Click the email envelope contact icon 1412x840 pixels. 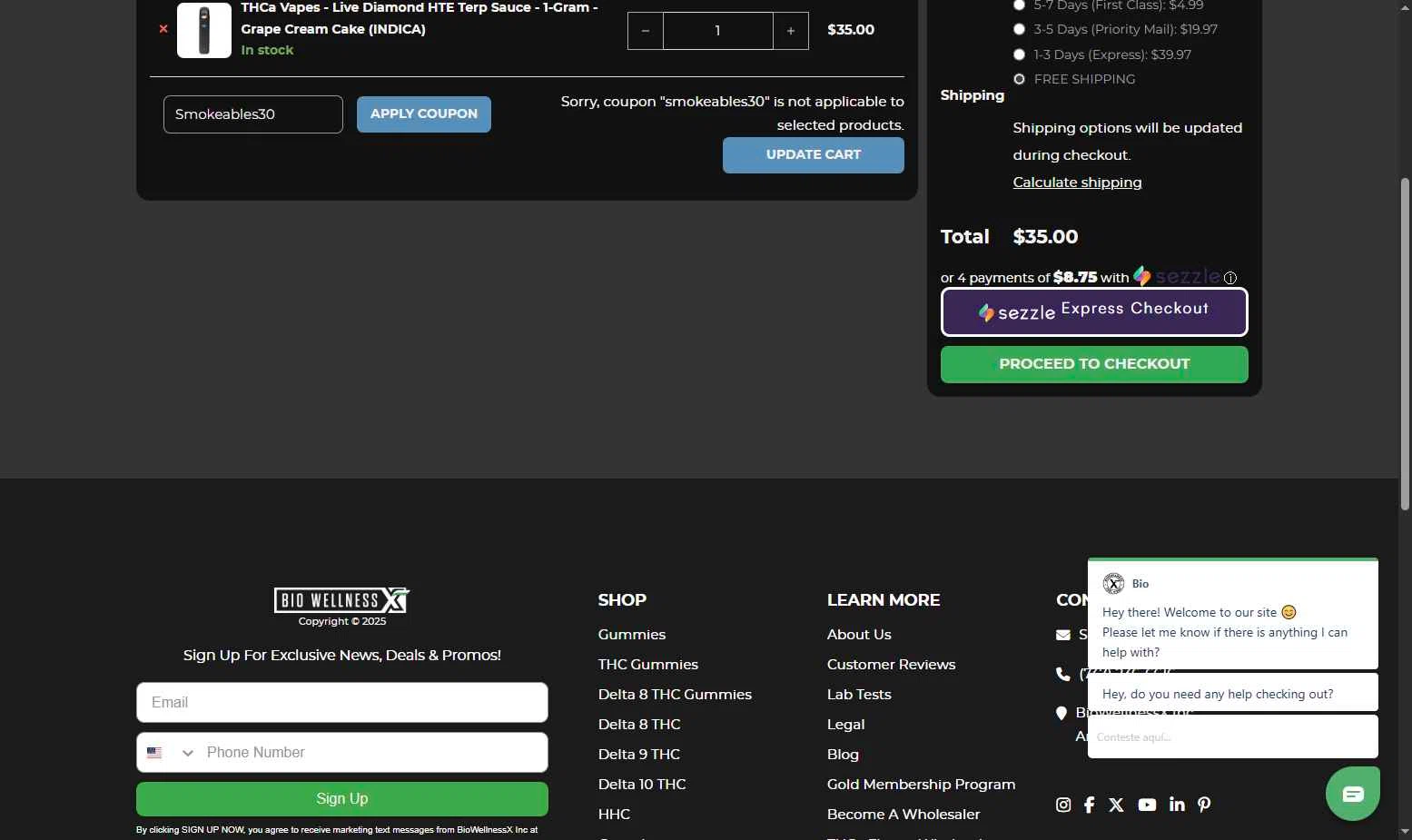click(1063, 636)
